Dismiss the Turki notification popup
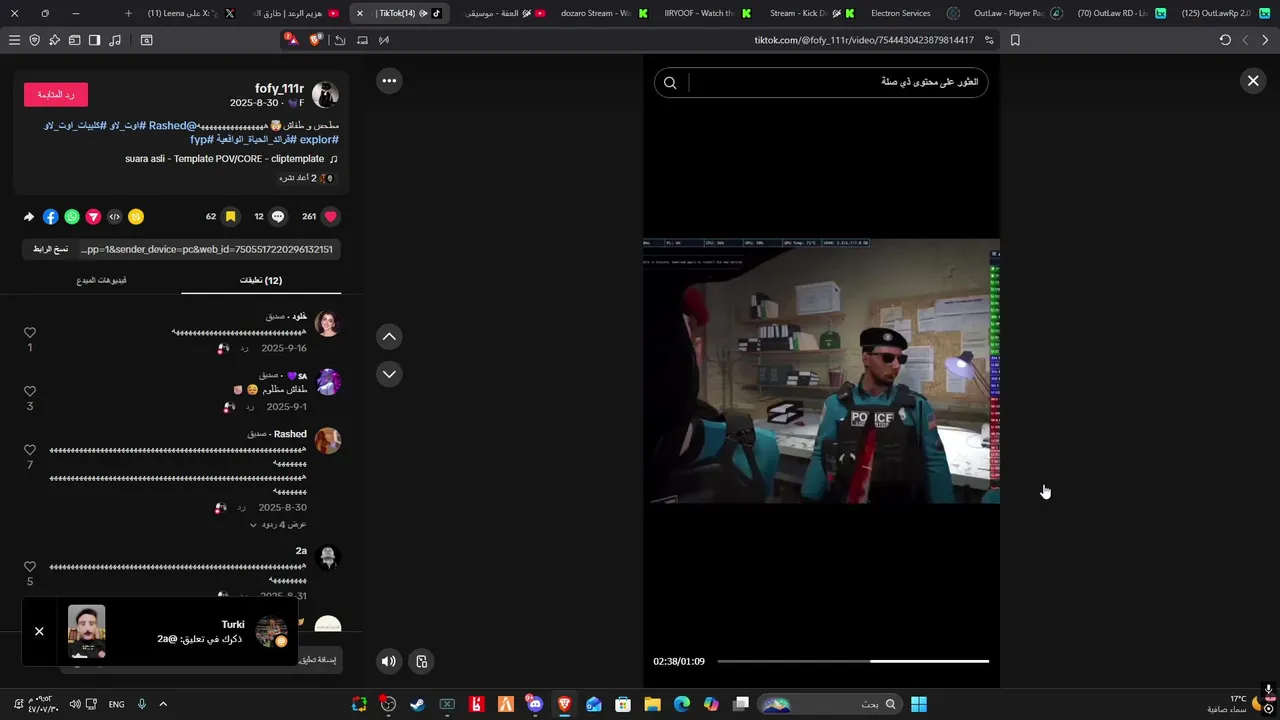 click(39, 631)
